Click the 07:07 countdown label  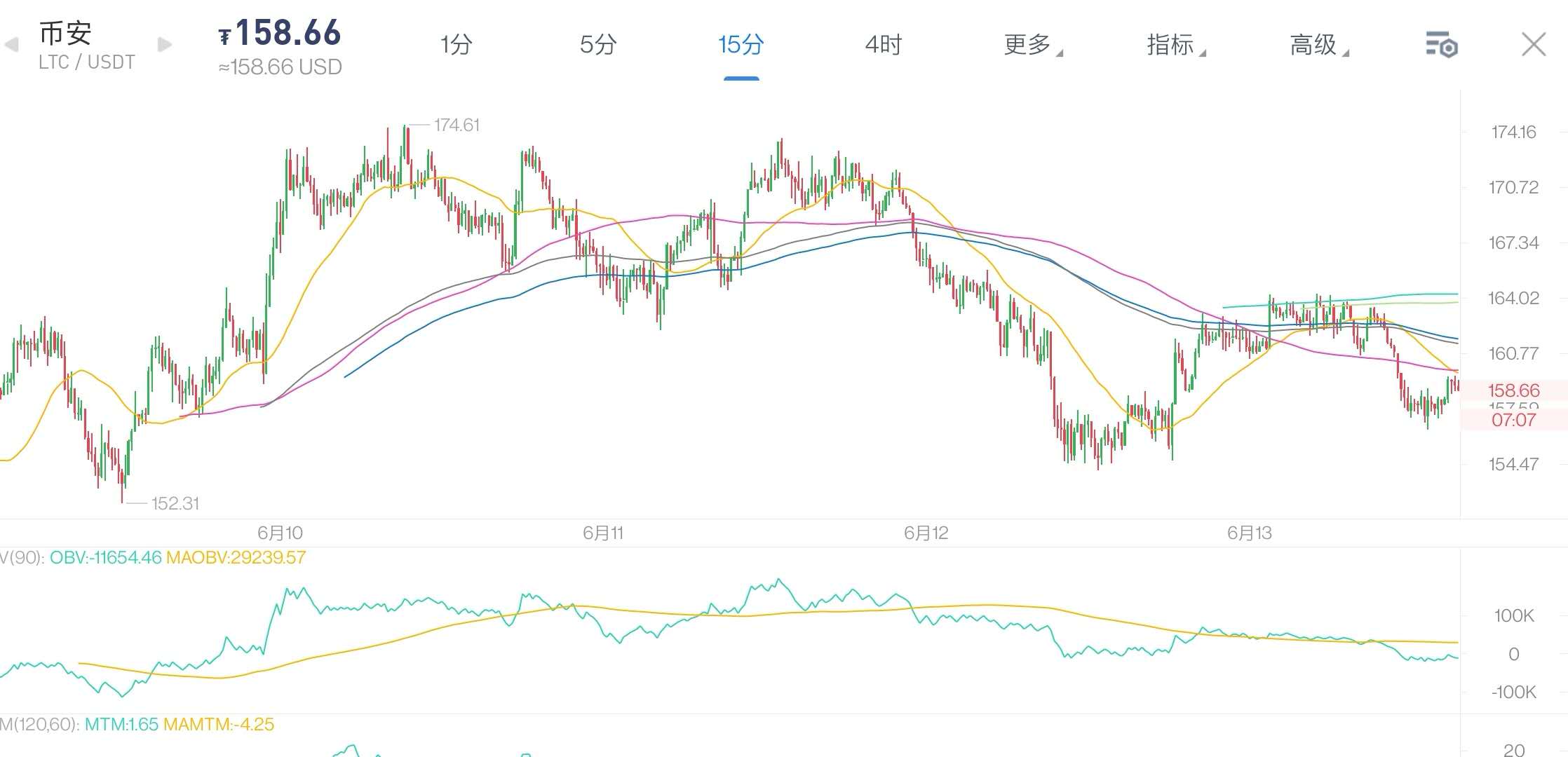1513,420
